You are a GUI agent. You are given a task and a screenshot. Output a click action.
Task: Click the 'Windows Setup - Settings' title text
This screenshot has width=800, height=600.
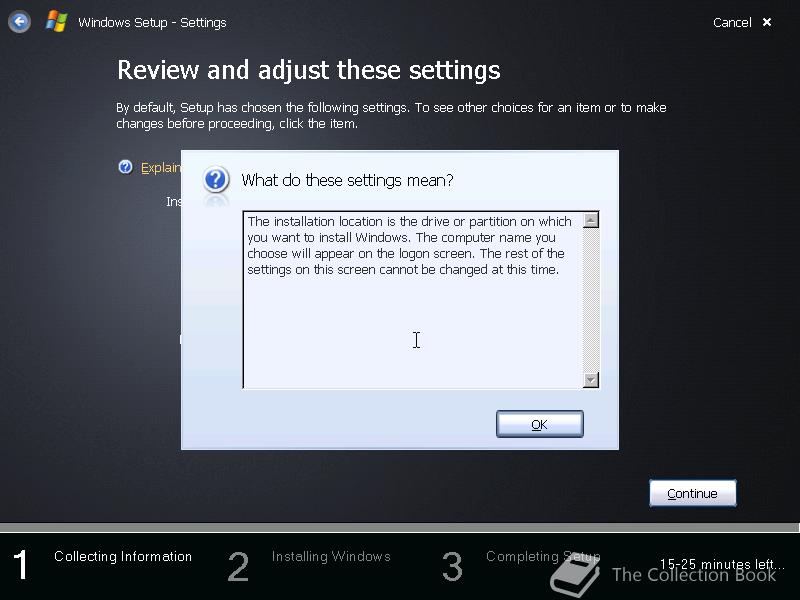(152, 22)
